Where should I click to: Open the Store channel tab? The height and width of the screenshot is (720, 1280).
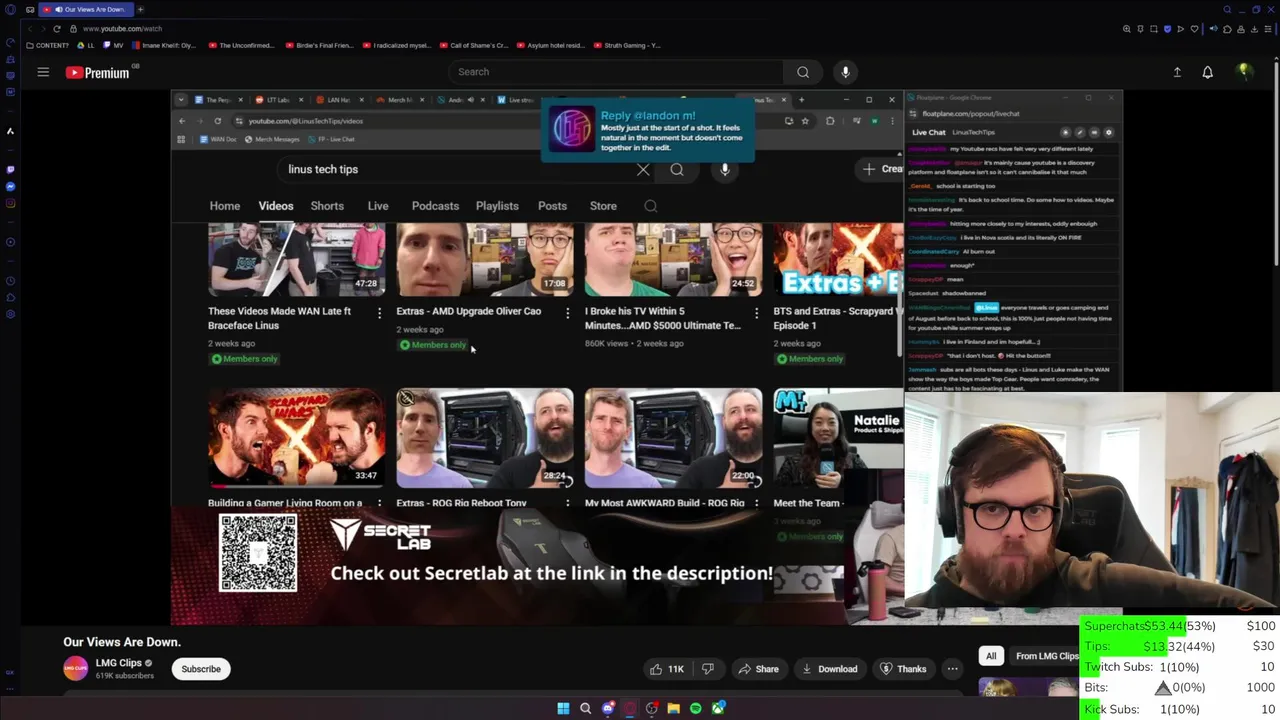pyautogui.click(x=603, y=206)
